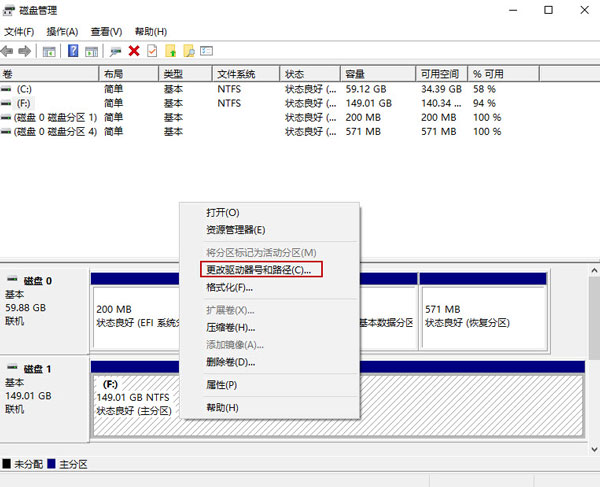The height and width of the screenshot is (487, 600).
Task: Open the 文件(F) menu
Action: pos(19,32)
